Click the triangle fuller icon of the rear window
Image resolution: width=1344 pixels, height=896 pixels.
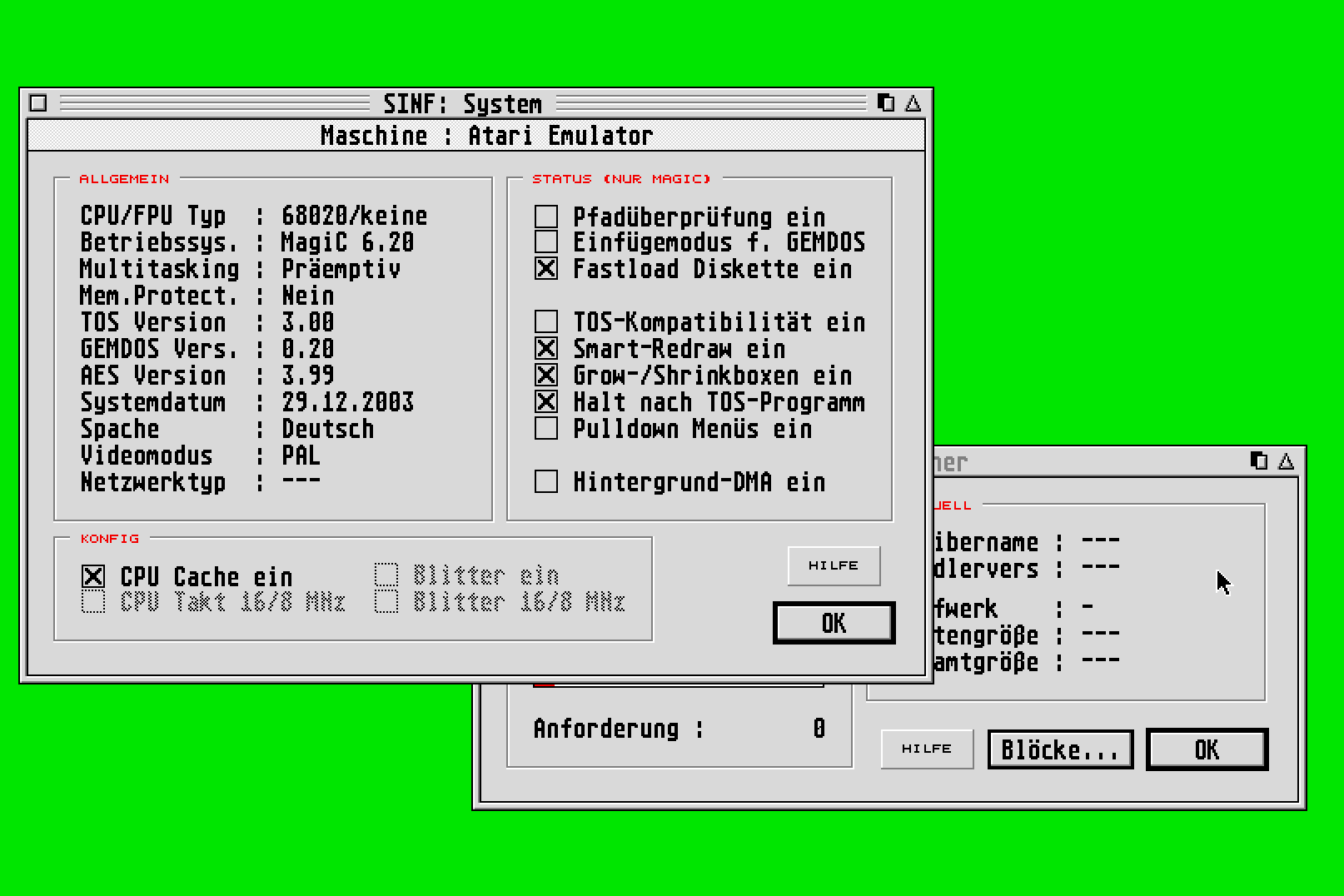[x=1286, y=460]
